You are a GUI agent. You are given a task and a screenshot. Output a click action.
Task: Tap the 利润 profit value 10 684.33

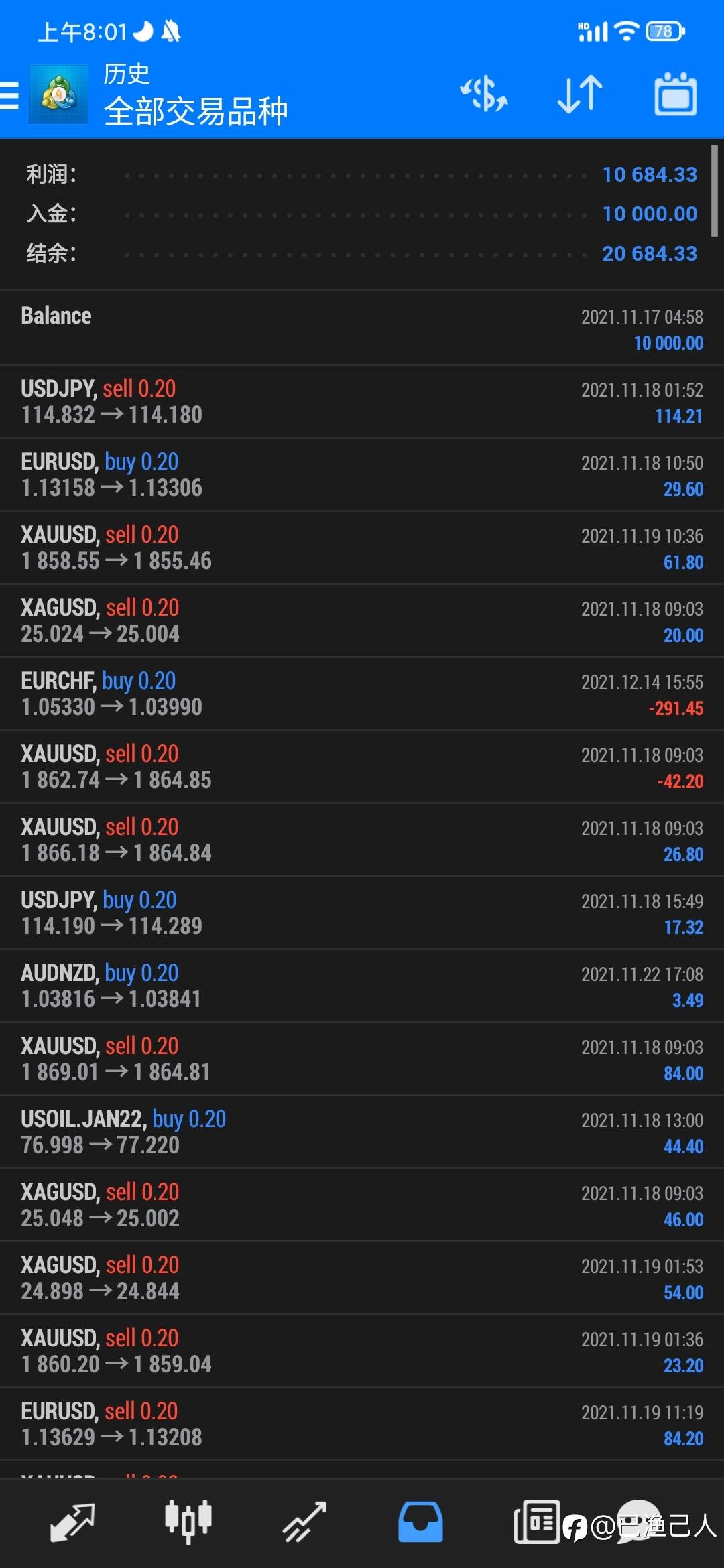click(650, 174)
